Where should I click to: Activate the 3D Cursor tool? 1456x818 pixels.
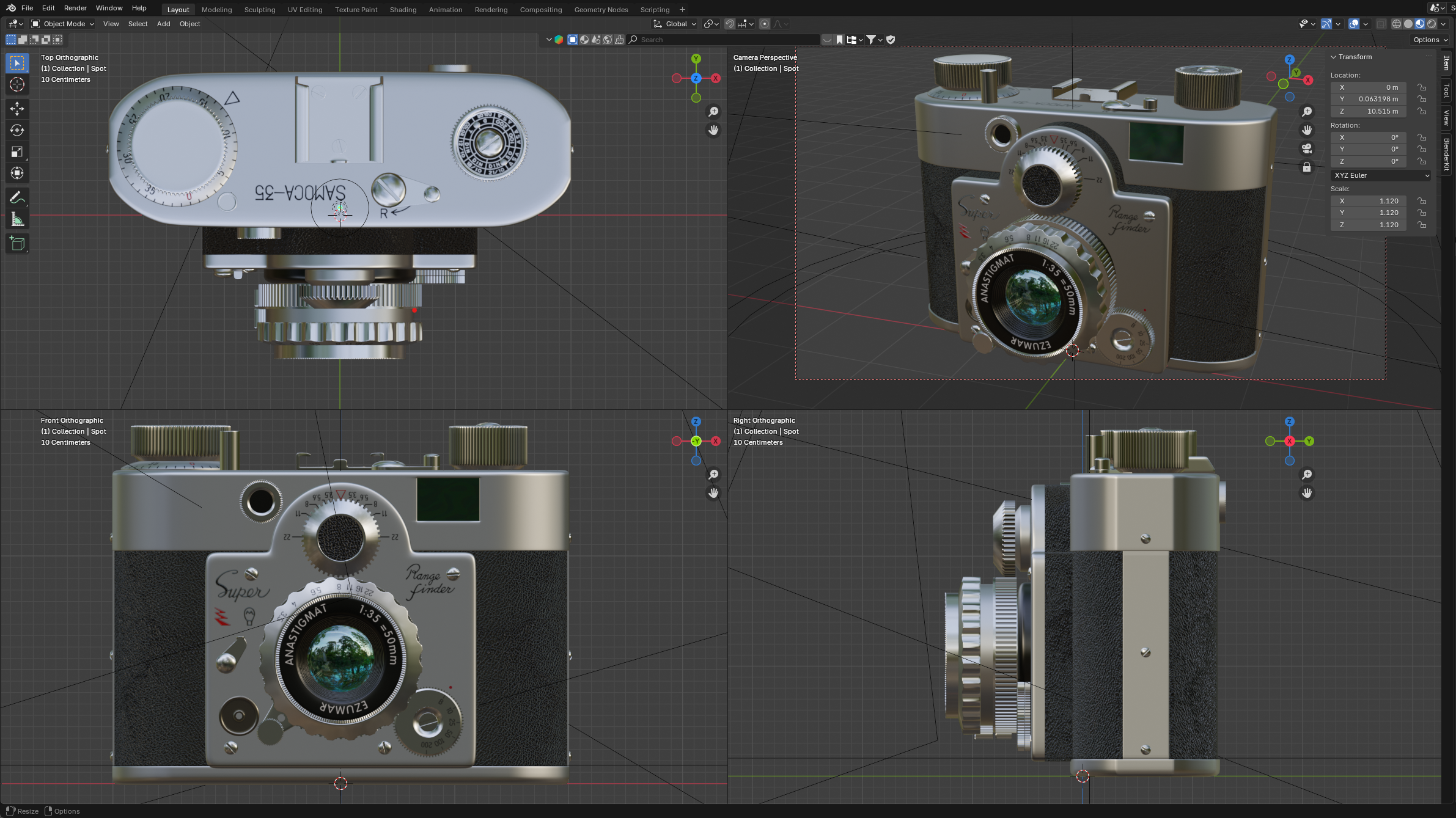coord(17,84)
